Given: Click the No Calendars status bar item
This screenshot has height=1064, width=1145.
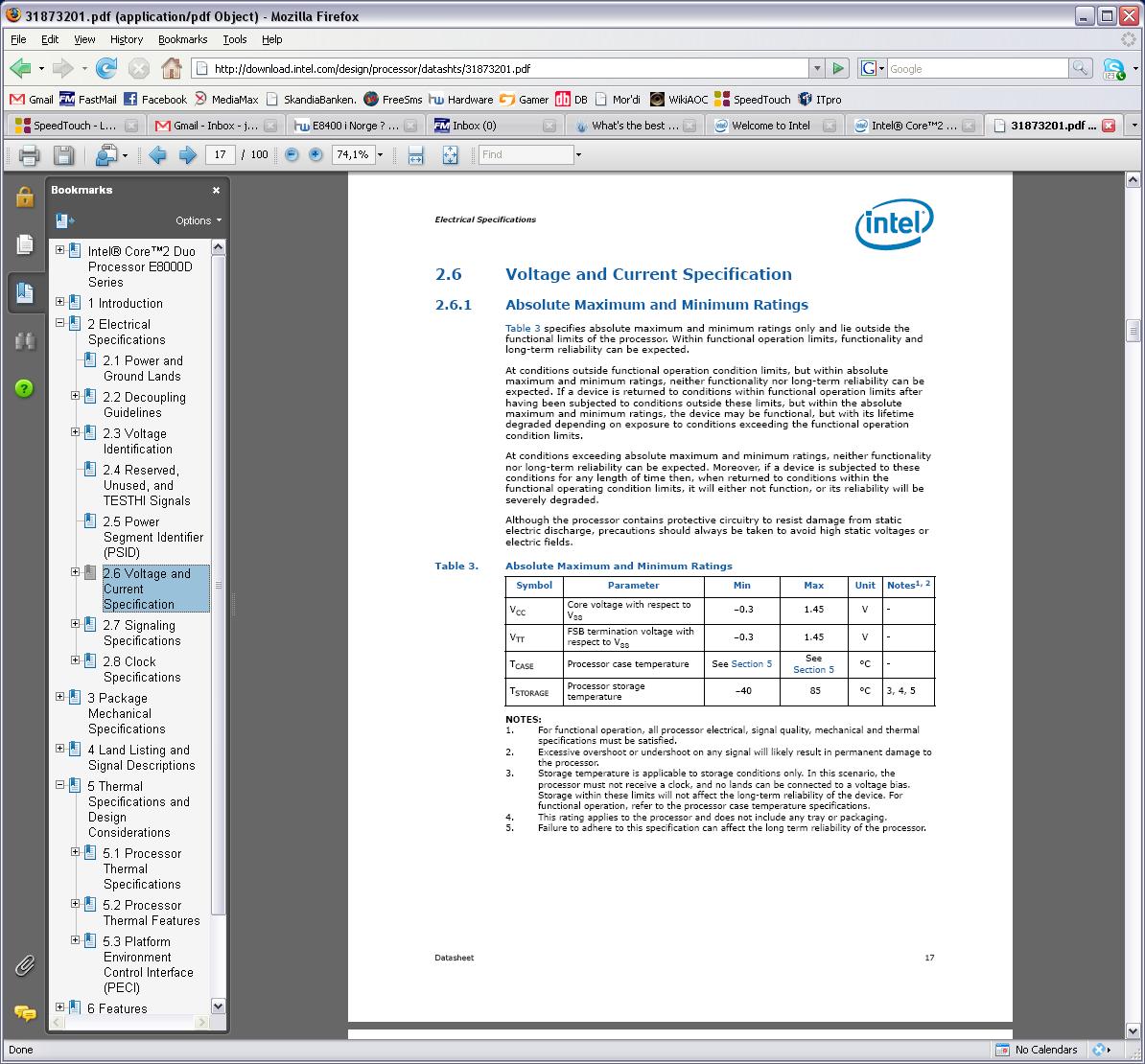Looking at the screenshot, I should coord(1037,1050).
